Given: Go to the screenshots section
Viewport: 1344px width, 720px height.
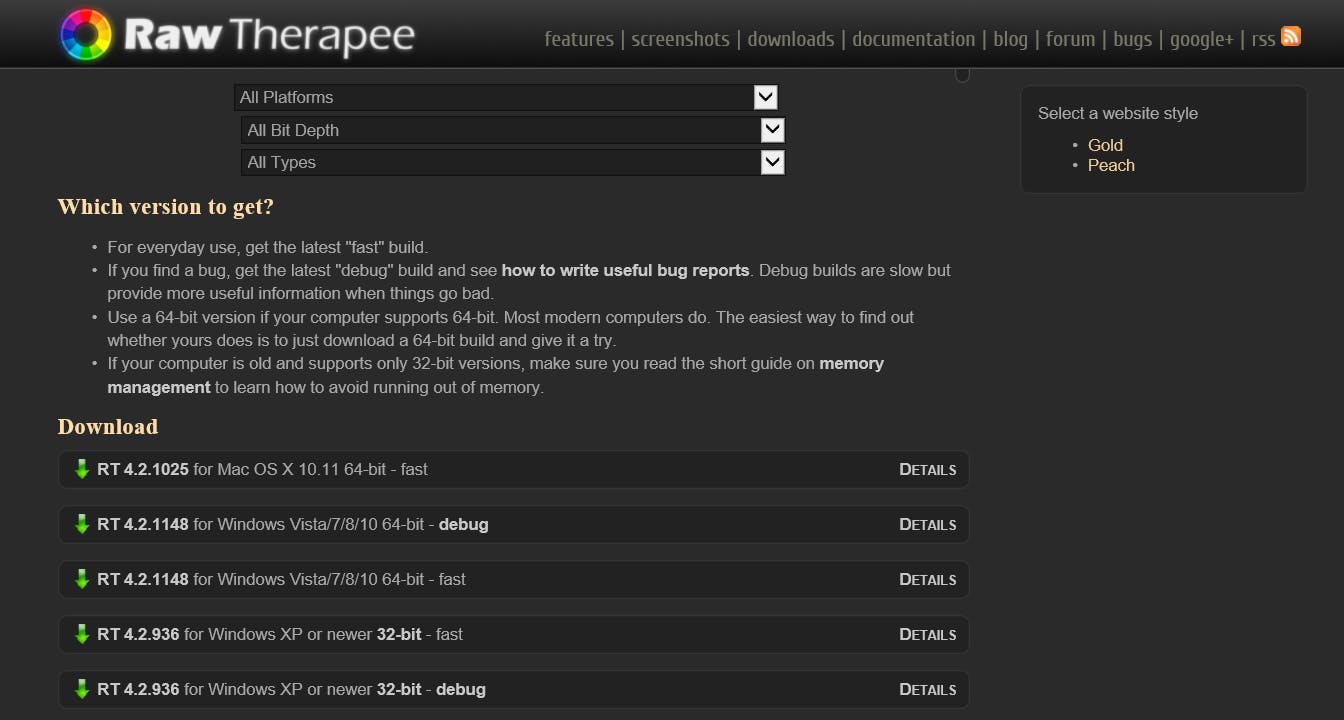Looking at the screenshot, I should (x=680, y=40).
